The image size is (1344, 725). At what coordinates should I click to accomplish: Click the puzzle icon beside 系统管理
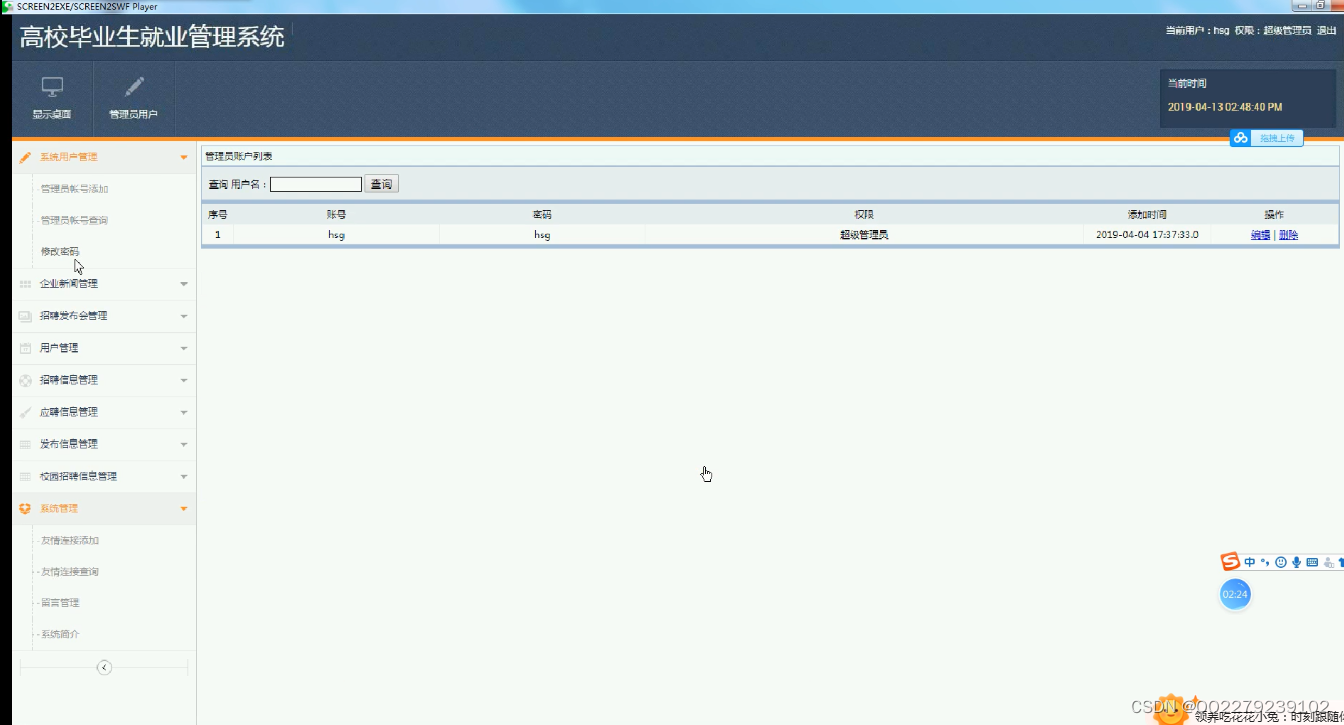(24, 508)
